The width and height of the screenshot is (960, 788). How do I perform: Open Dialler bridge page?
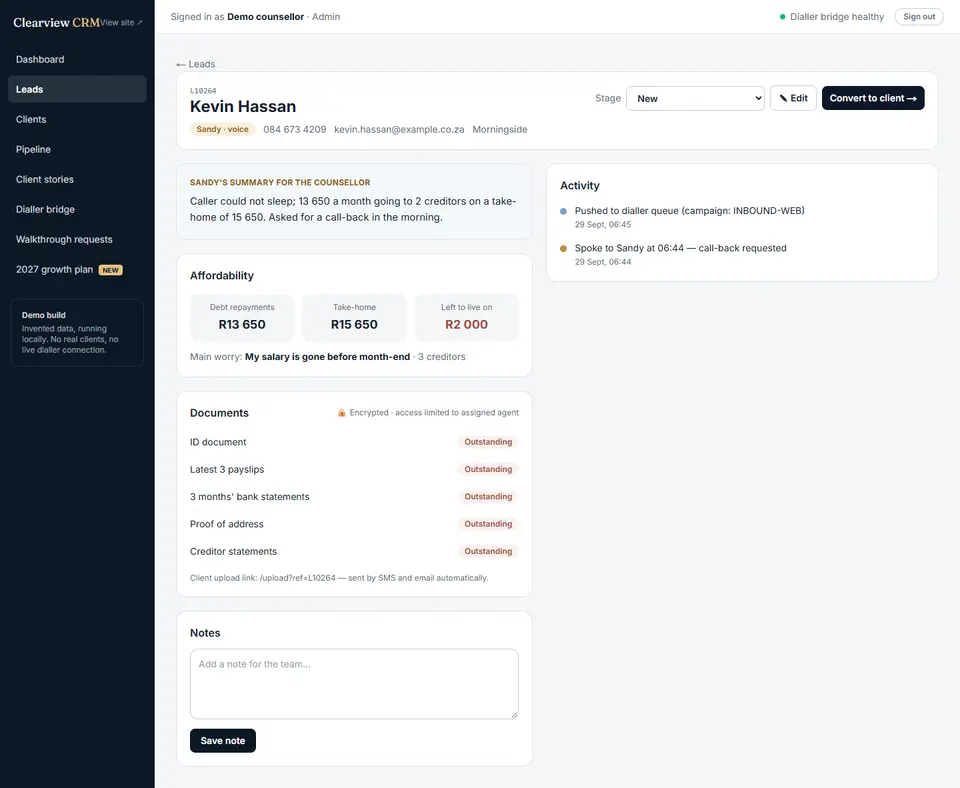[x=77, y=209]
